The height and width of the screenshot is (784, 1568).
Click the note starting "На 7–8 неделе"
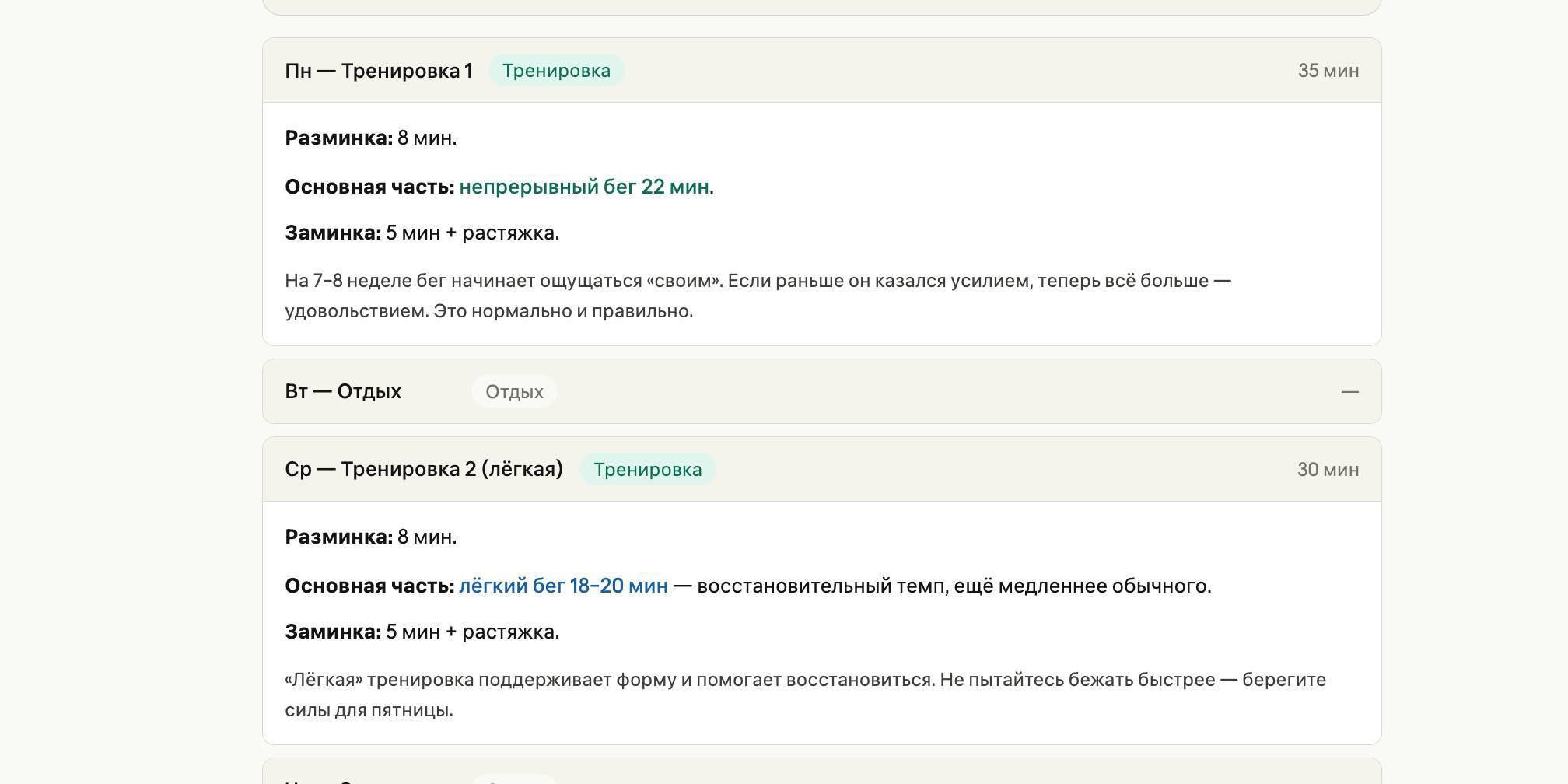758,296
